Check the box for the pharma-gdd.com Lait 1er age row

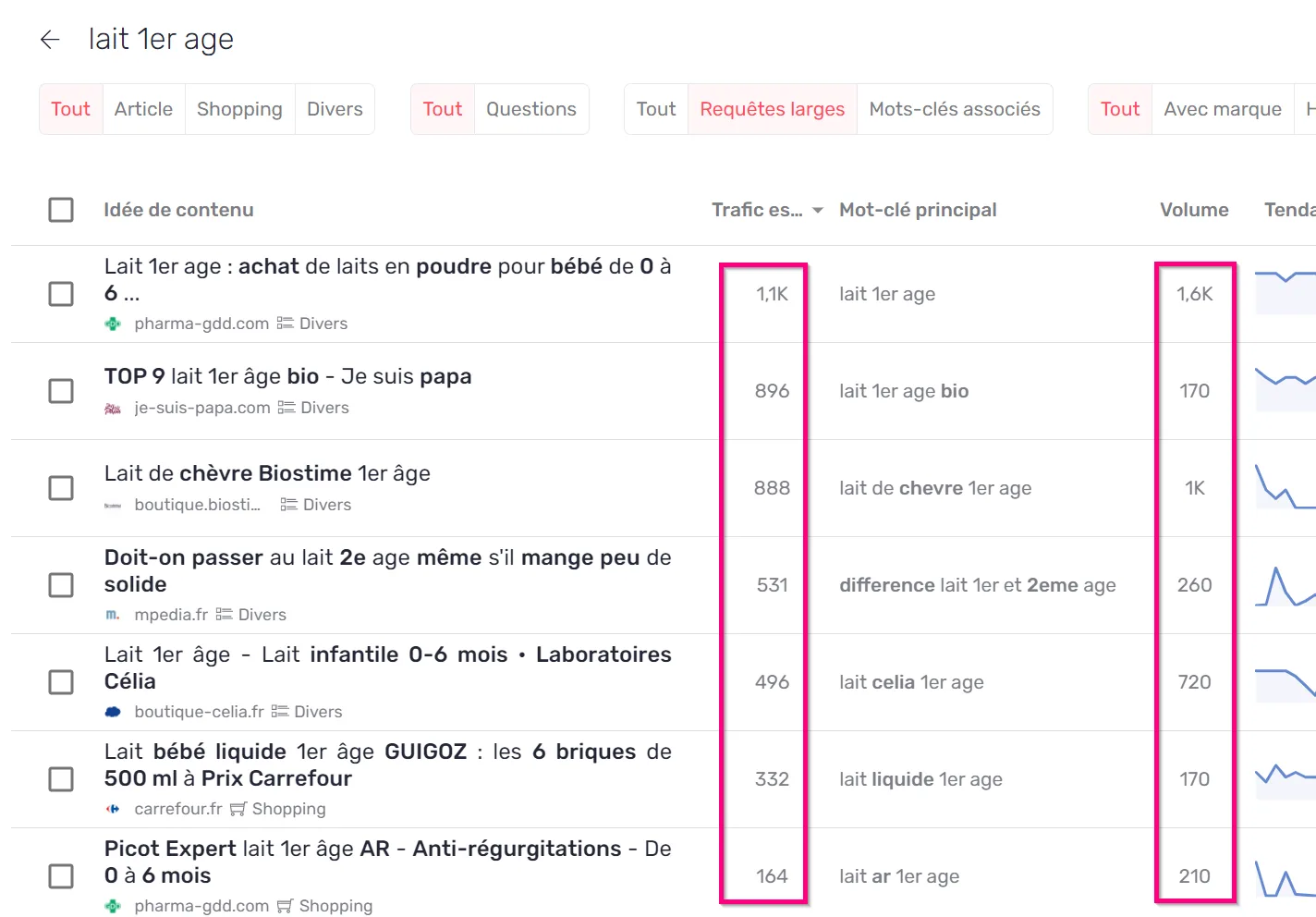tap(61, 294)
